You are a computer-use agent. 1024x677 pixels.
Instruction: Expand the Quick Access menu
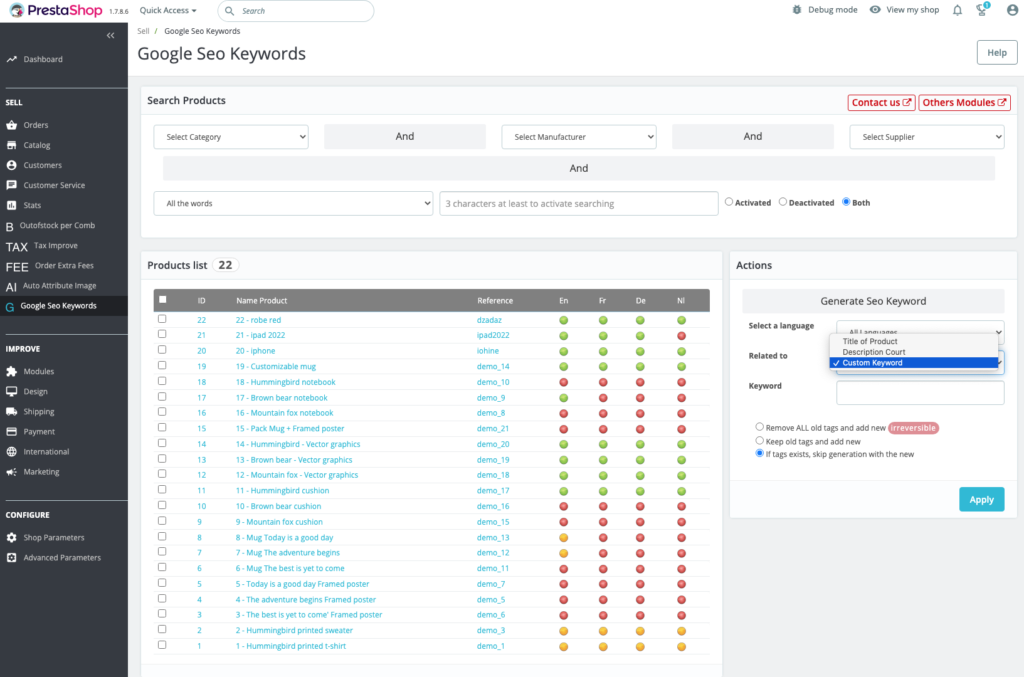pos(168,10)
